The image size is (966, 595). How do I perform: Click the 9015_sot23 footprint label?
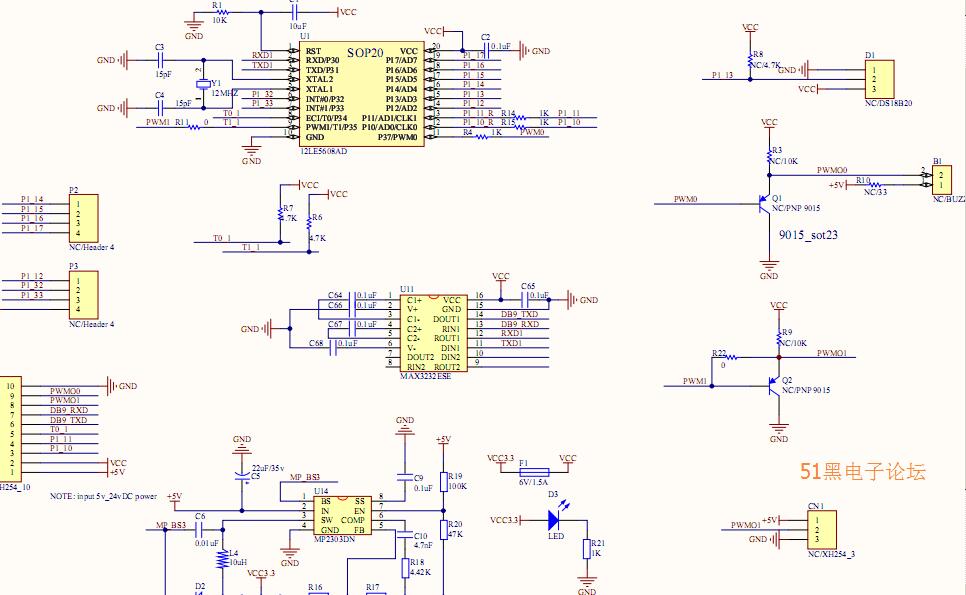tap(808, 235)
